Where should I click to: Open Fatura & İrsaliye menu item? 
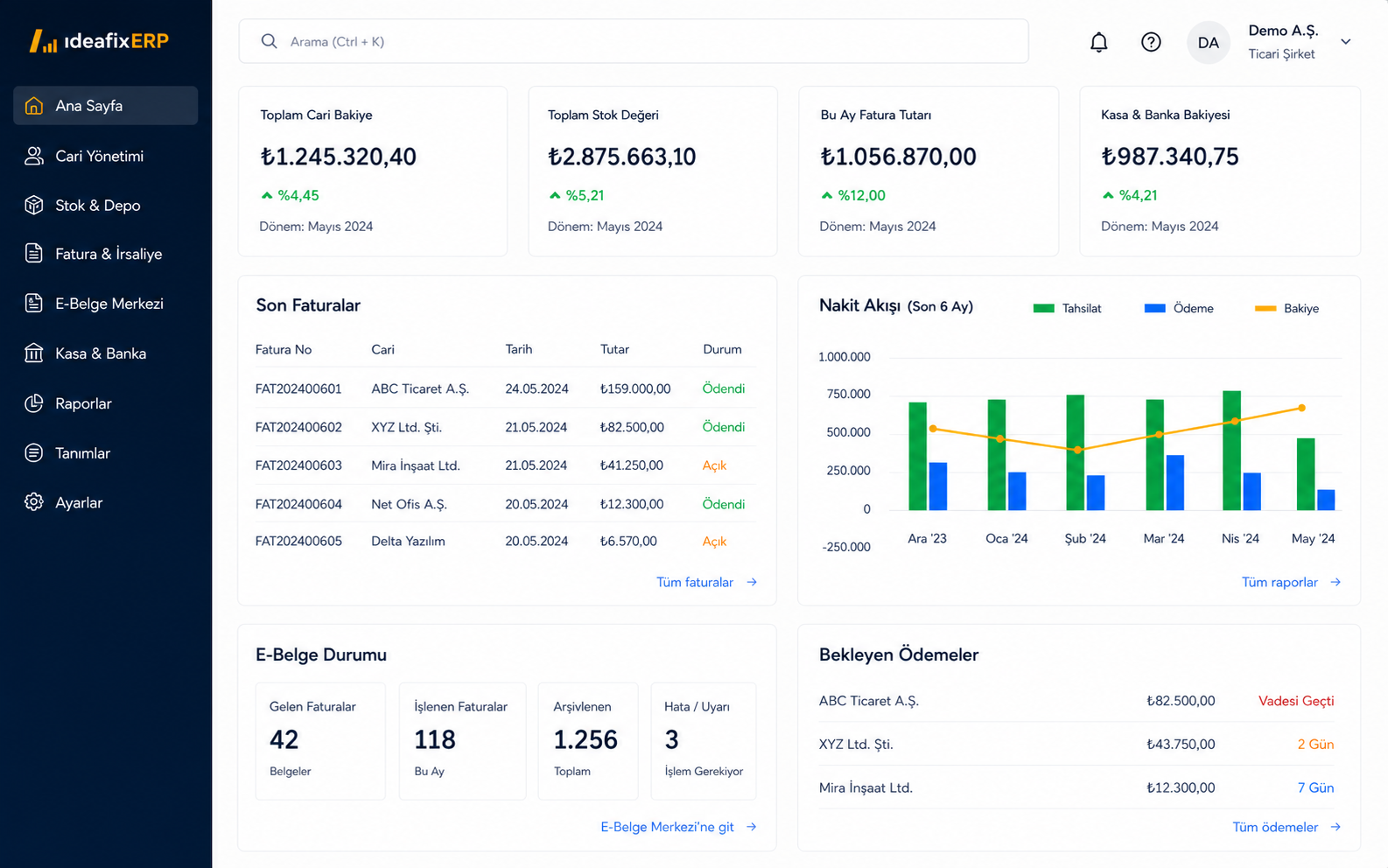coord(105,254)
